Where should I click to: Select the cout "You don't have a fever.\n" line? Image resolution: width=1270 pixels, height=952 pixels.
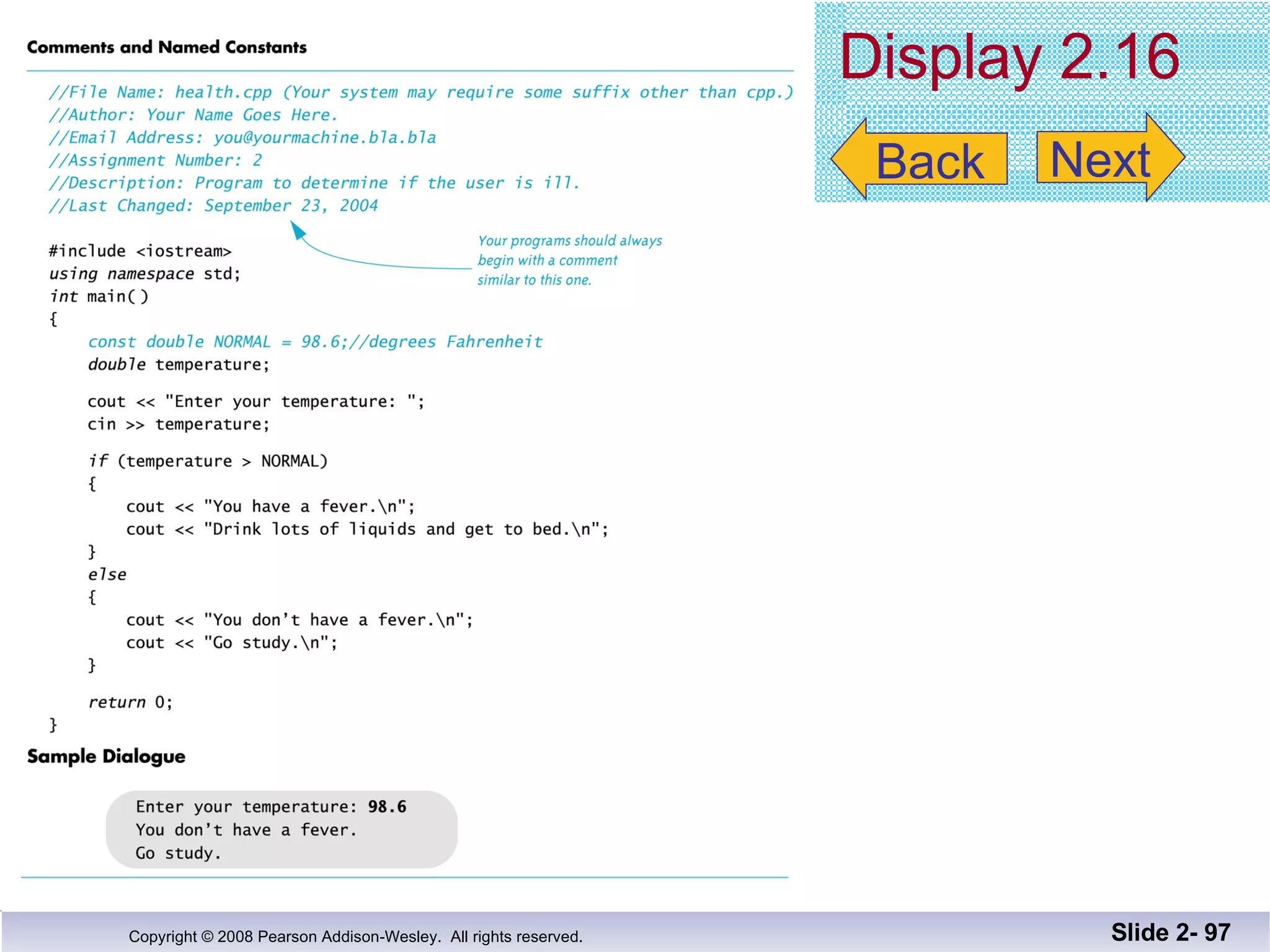[300, 620]
